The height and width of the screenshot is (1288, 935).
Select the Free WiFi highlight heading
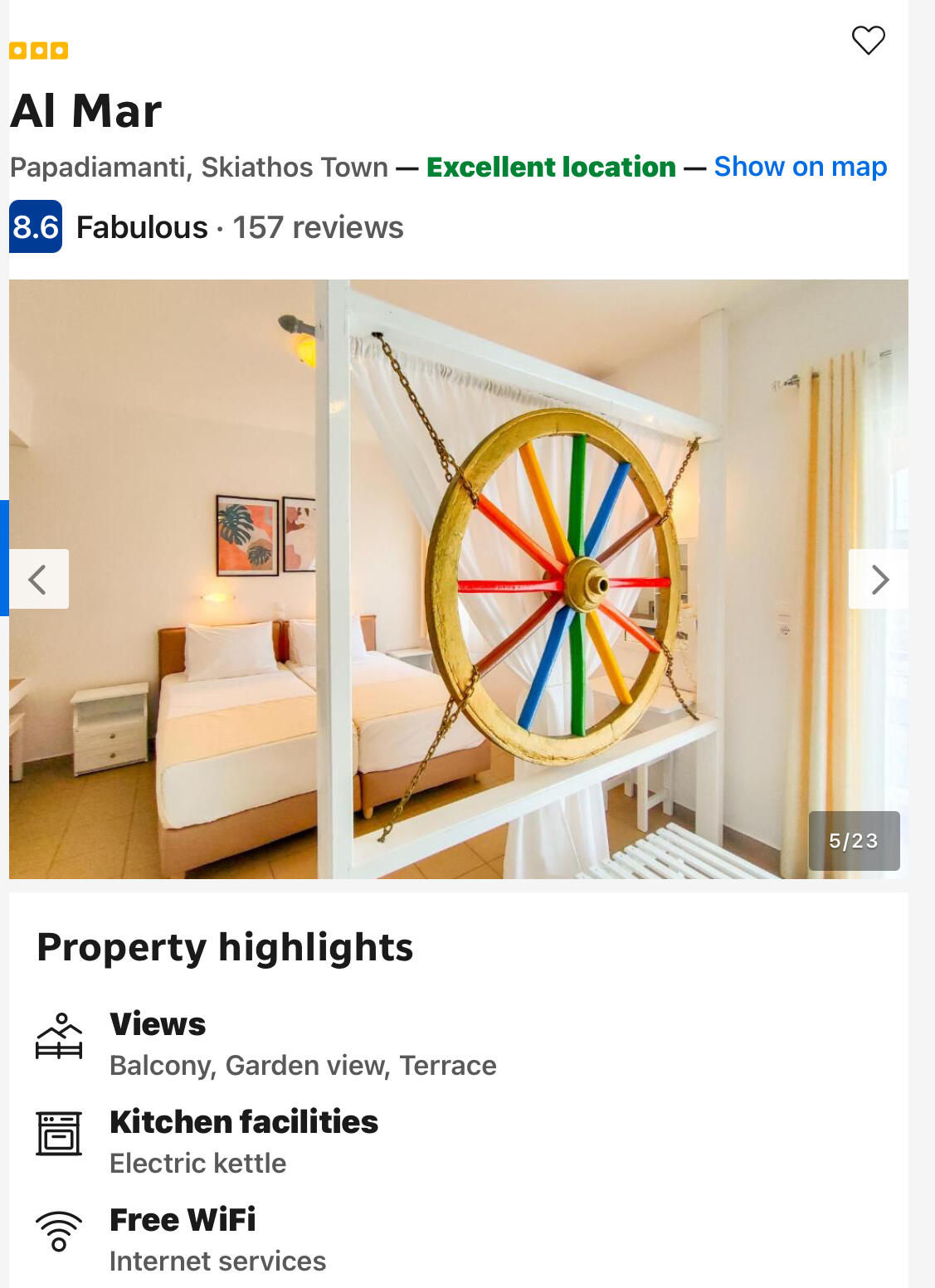[183, 1220]
